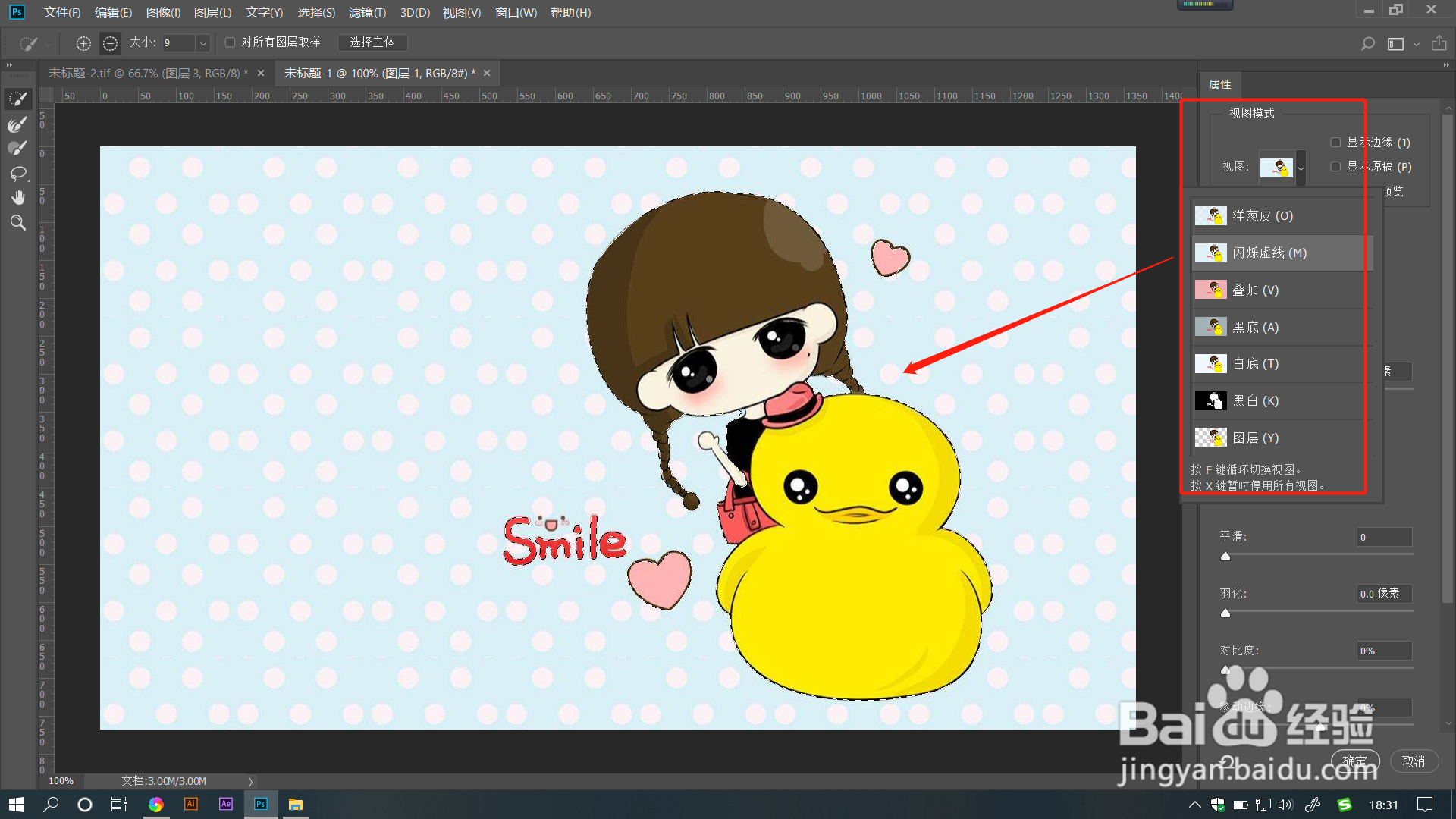The image size is (1456, 819).
Task: Collapse the properties panel double arrow
Action: pos(1446,65)
